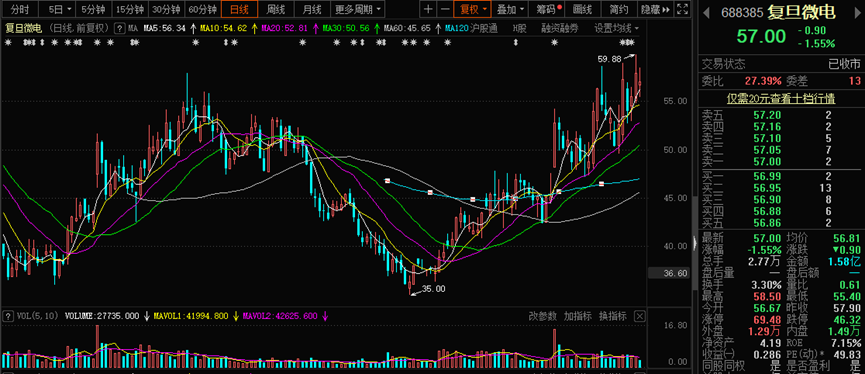Image resolution: width=865 pixels, height=374 pixels.
Task: Click the 56.95 bid price with volume 13
Action: click(x=767, y=188)
